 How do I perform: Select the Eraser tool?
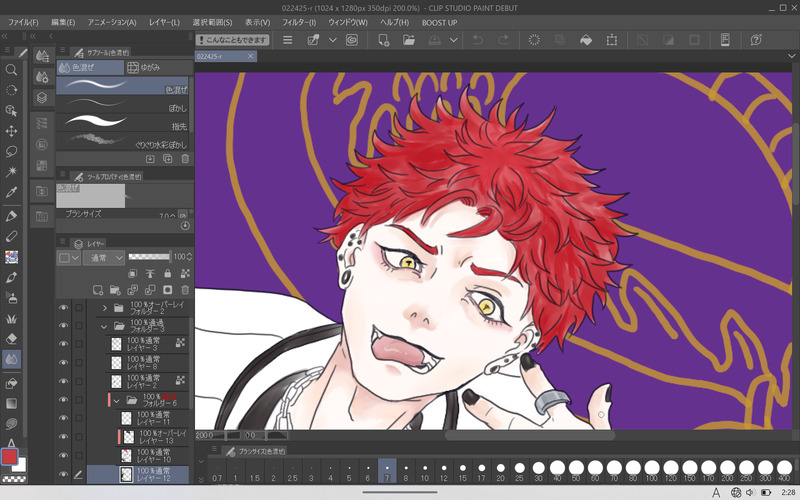coord(11,338)
